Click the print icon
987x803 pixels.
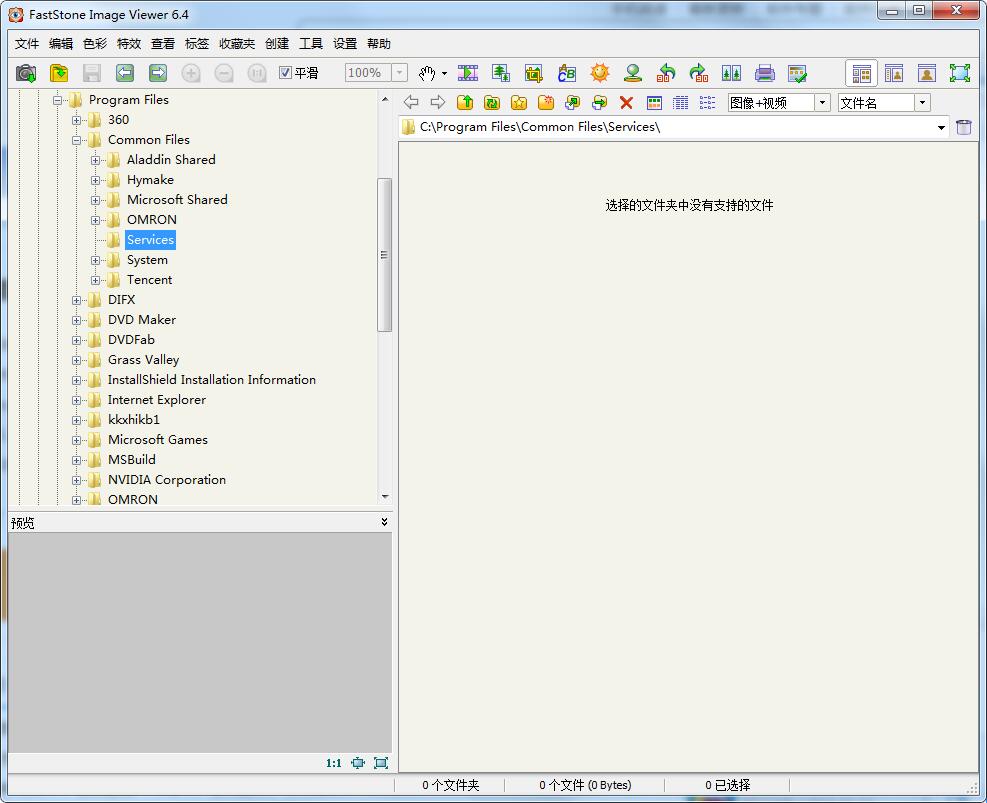point(765,73)
